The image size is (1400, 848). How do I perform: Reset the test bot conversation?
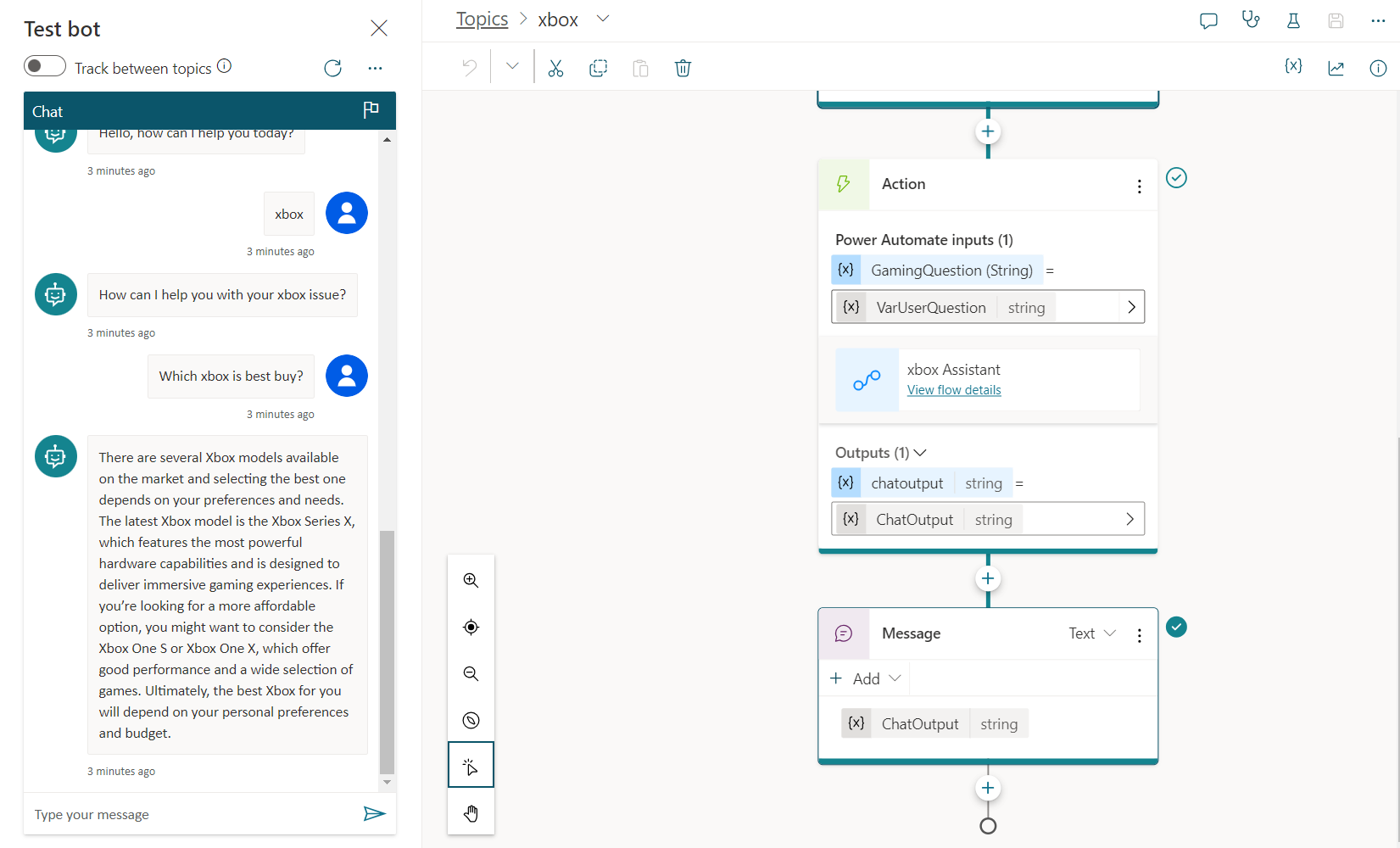point(332,68)
